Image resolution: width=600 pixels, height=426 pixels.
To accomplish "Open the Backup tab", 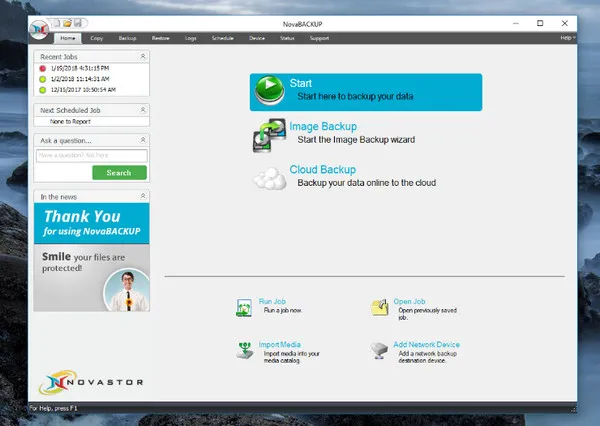I will (x=127, y=38).
